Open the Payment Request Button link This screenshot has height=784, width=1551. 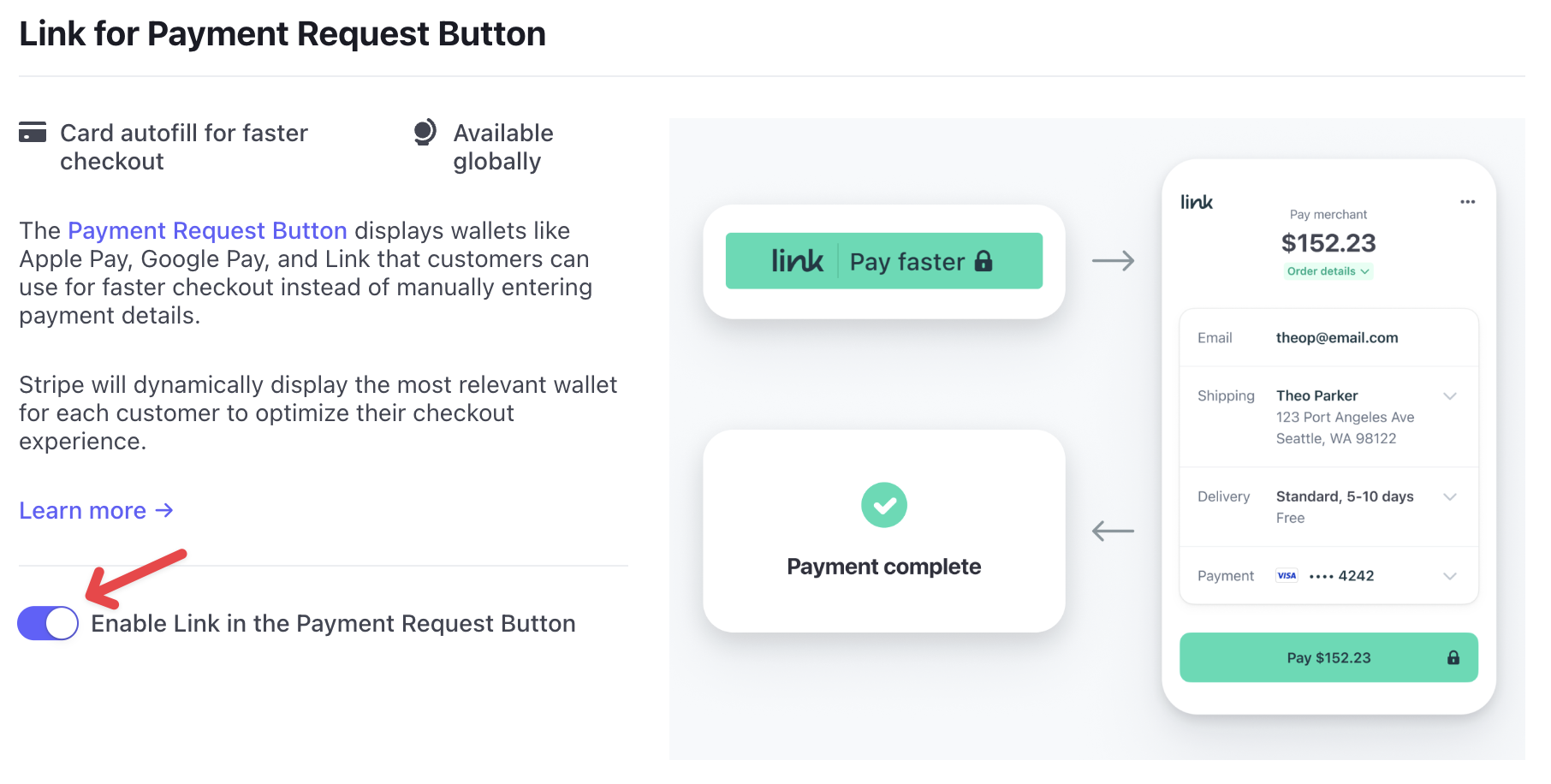(x=207, y=231)
